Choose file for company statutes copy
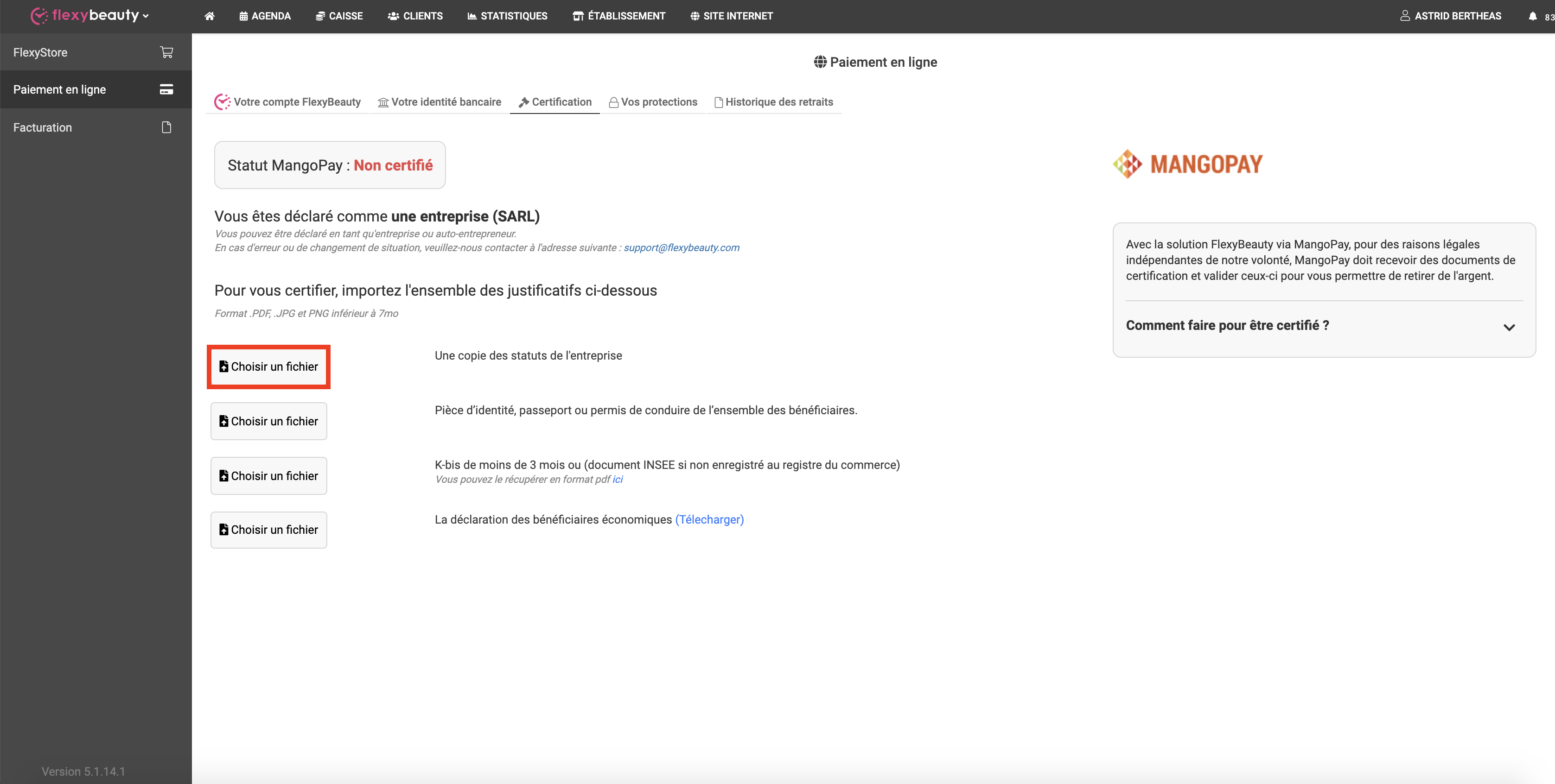This screenshot has width=1555, height=784. coord(268,367)
